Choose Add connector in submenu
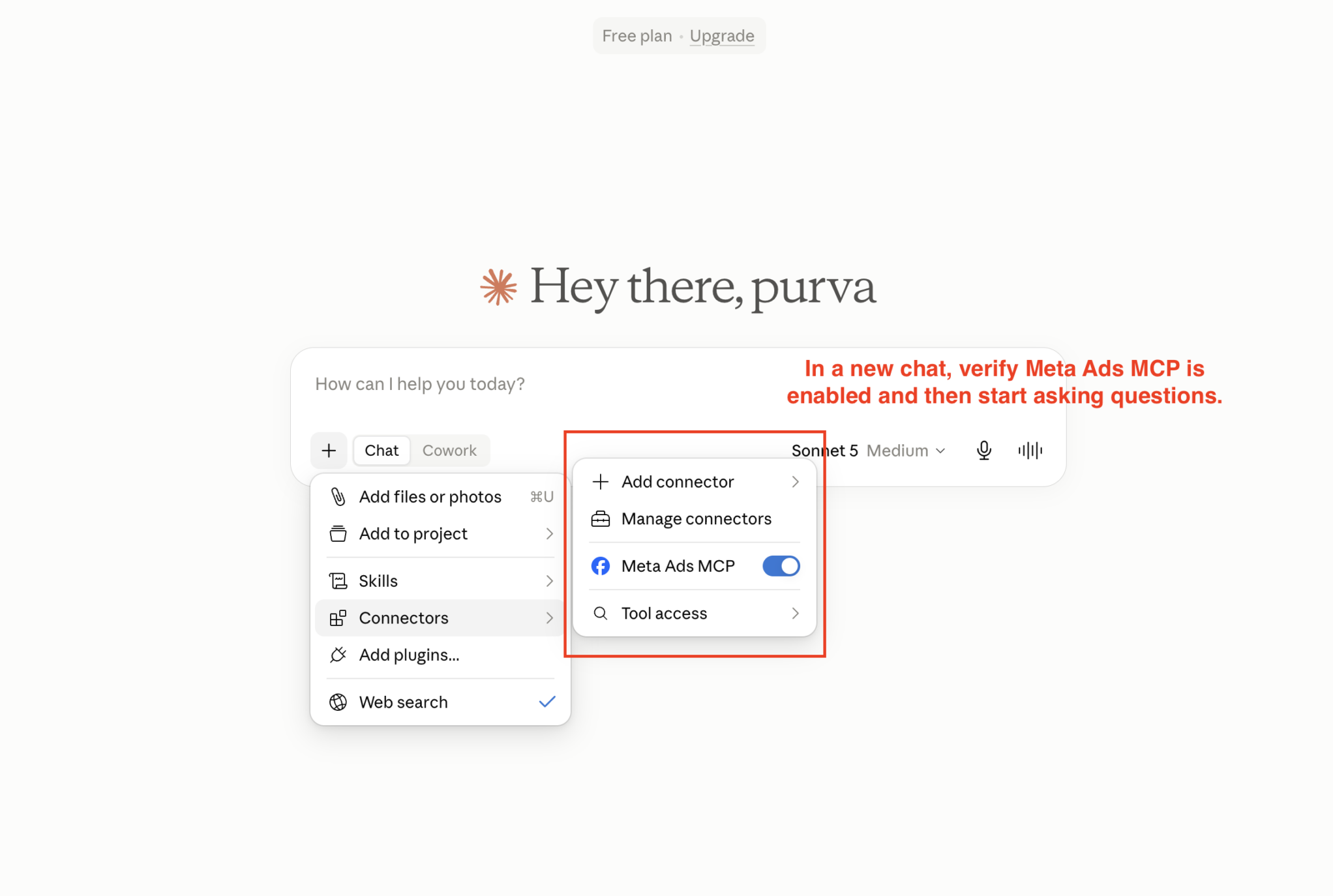 [x=695, y=482]
